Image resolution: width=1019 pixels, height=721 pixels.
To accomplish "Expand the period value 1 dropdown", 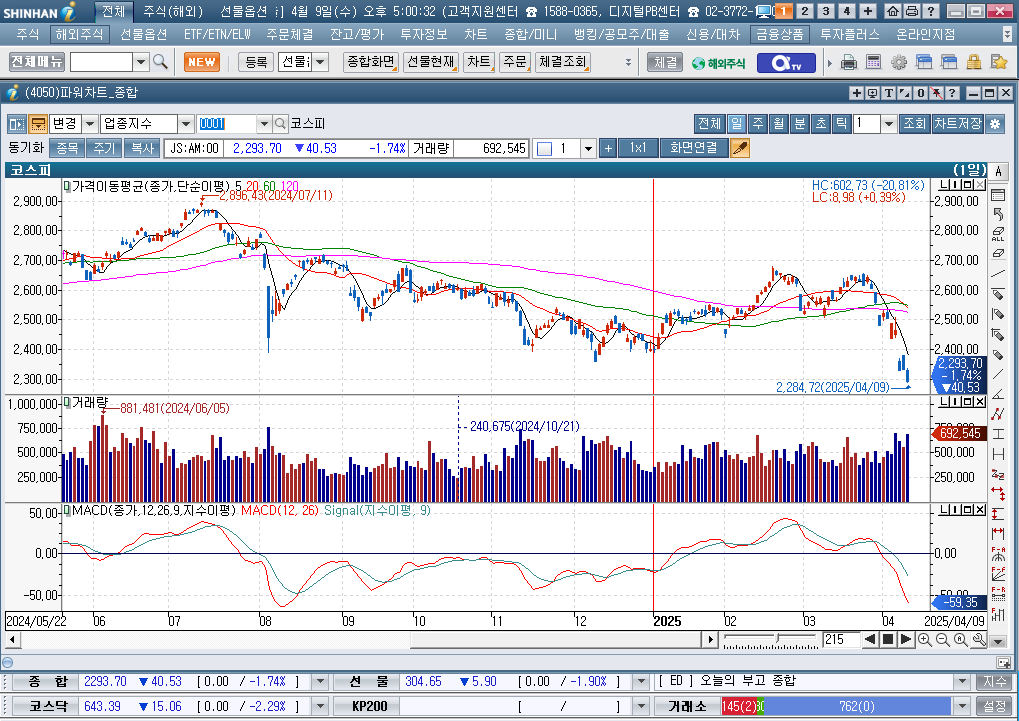I will 888,124.
